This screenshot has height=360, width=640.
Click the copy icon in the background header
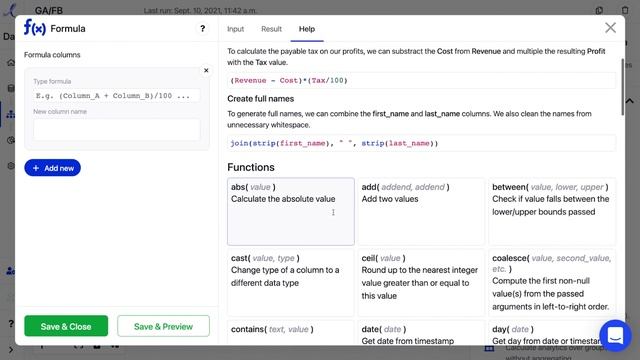(599, 10)
